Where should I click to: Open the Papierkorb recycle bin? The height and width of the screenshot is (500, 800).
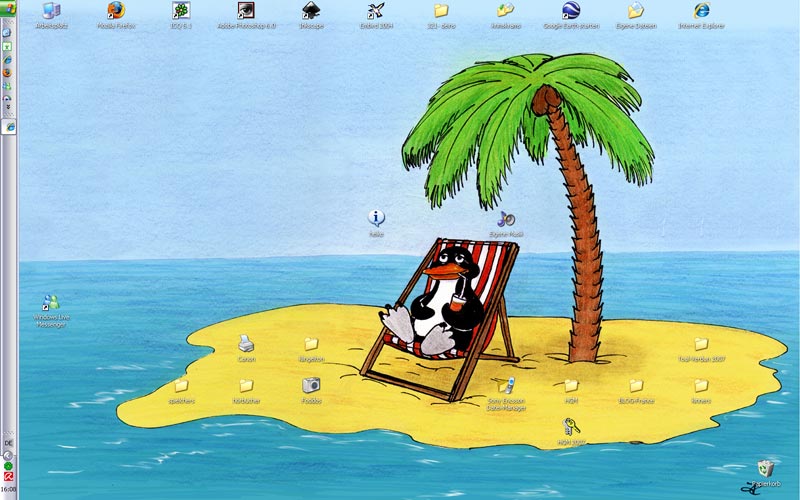click(766, 468)
